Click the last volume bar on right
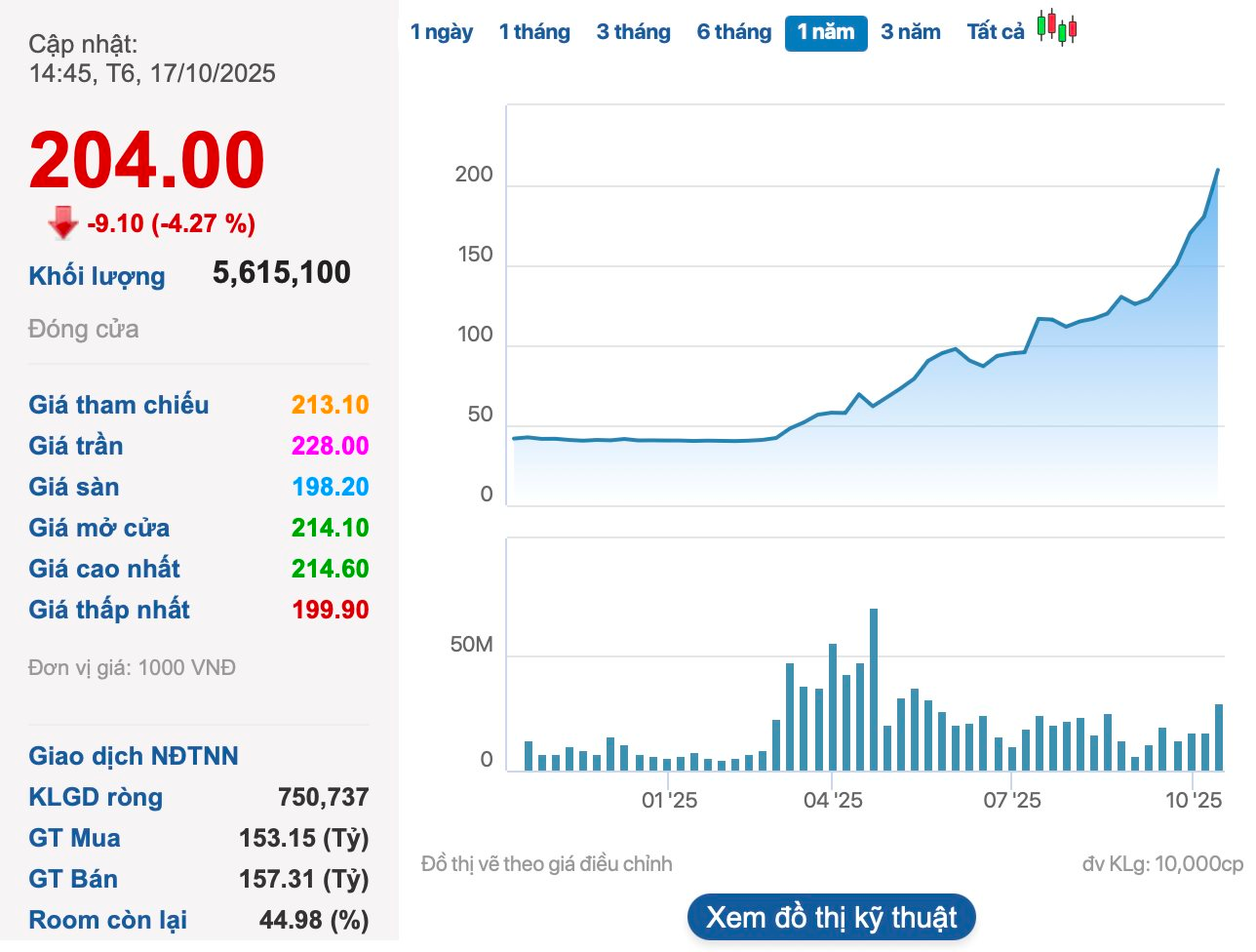Screen dimensions: 1256x952 (1219, 736)
